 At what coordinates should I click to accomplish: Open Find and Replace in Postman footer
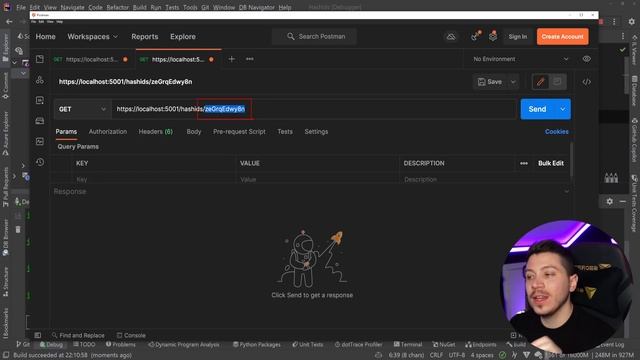(78, 335)
